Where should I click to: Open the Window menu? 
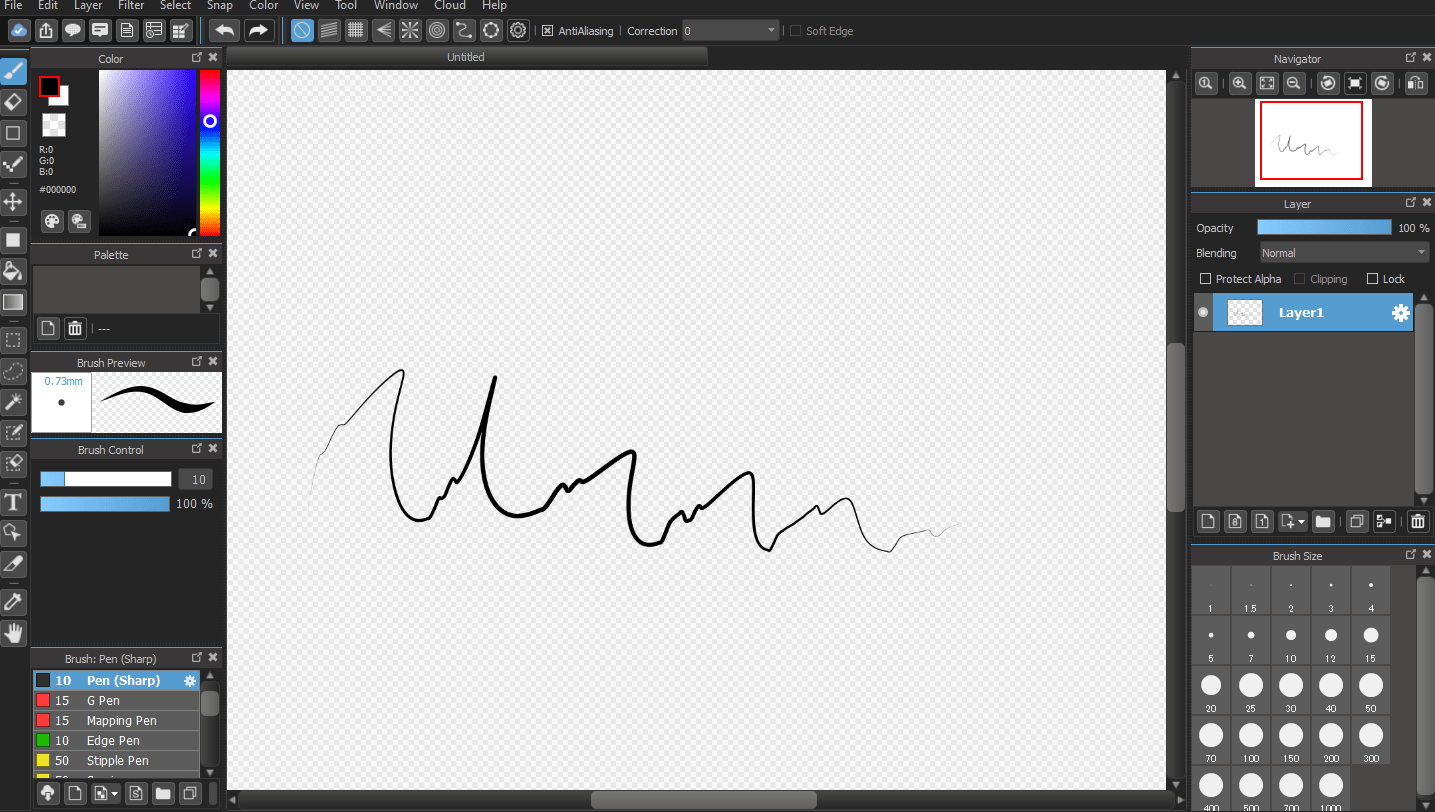point(395,6)
